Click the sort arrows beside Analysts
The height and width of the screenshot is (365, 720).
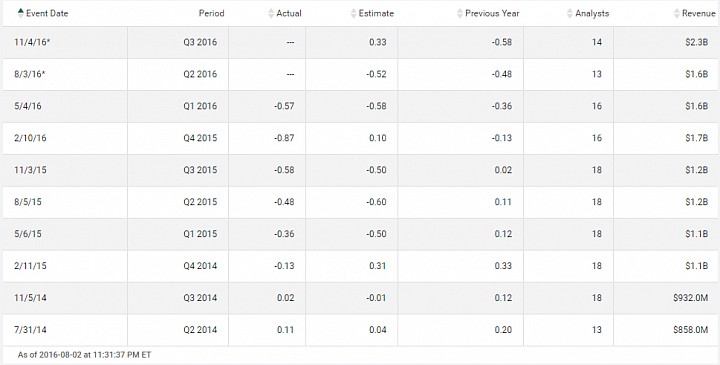point(570,13)
